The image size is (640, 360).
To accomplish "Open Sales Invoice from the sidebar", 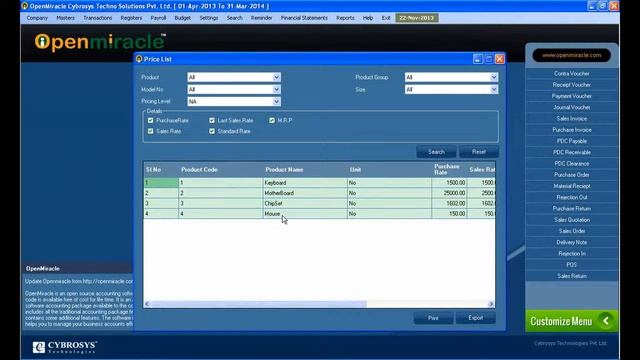I will 571,118.
